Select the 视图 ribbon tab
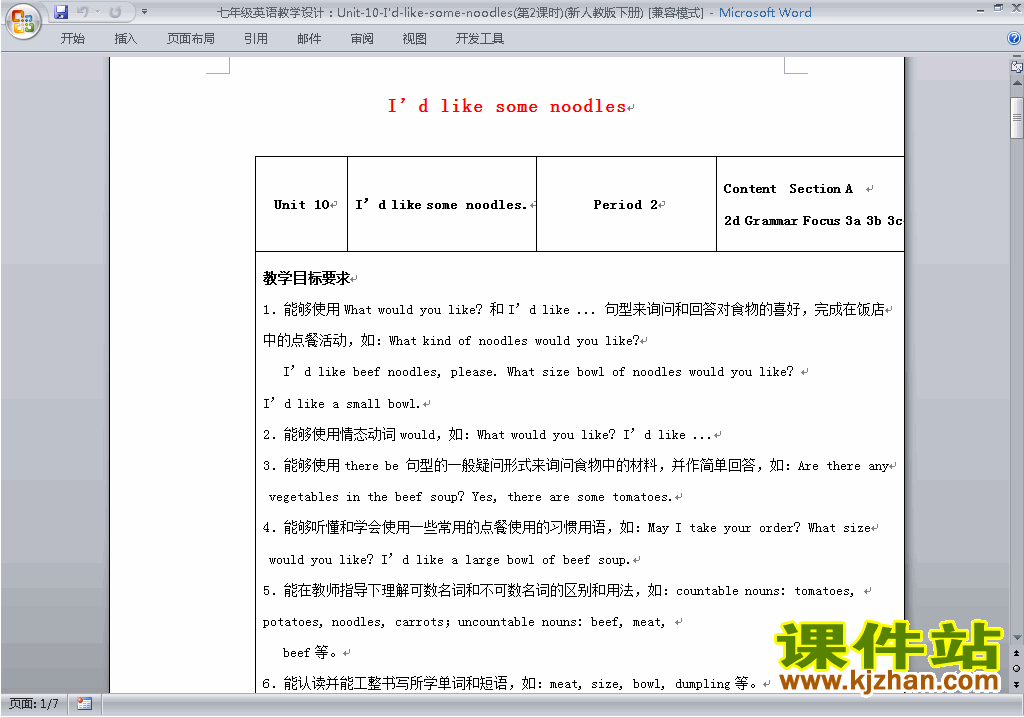 coord(414,39)
